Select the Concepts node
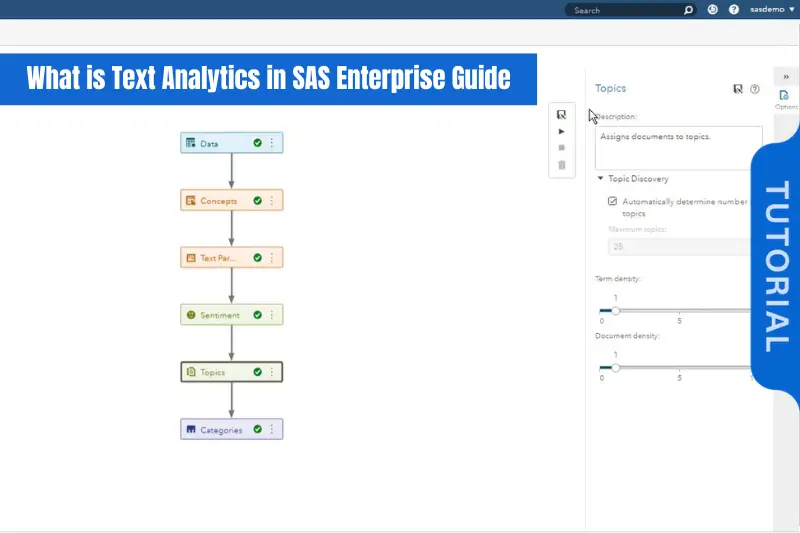The width and height of the screenshot is (800, 533). click(x=232, y=200)
